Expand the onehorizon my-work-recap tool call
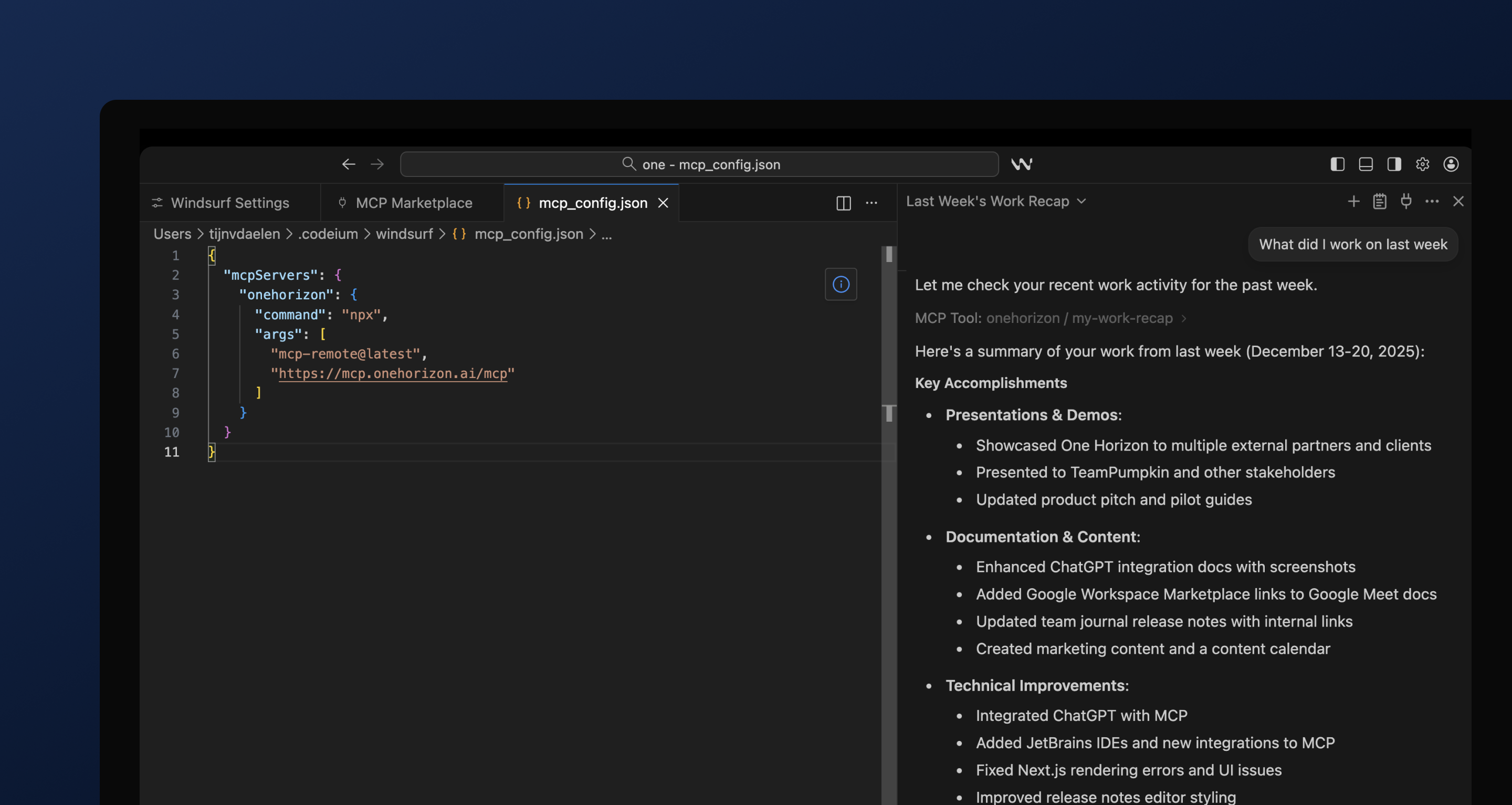 coord(1051,318)
